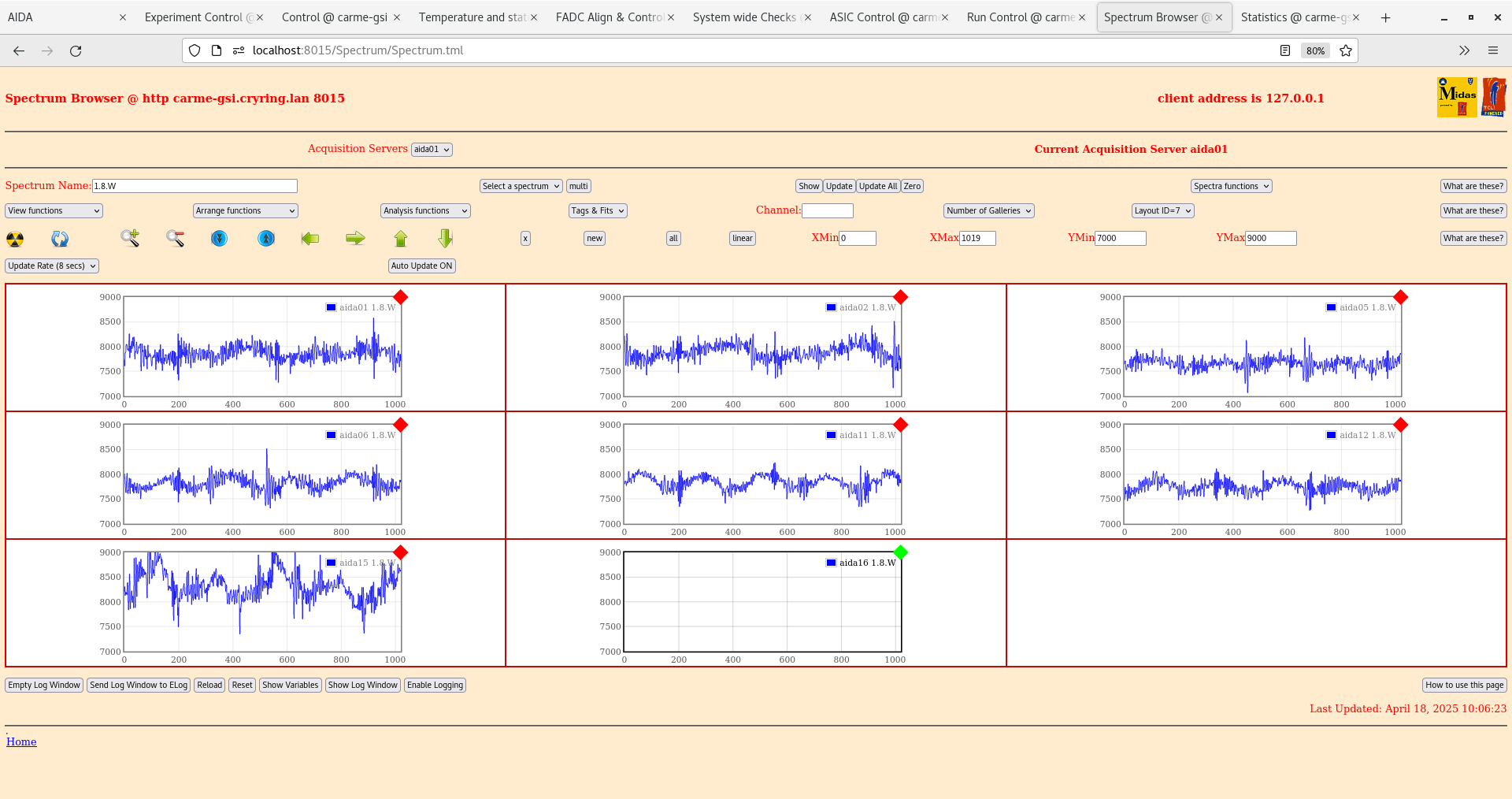Viewport: 1512px width, 799px height.
Task: Click the green diamond on aida16 plot
Action: coord(901,552)
